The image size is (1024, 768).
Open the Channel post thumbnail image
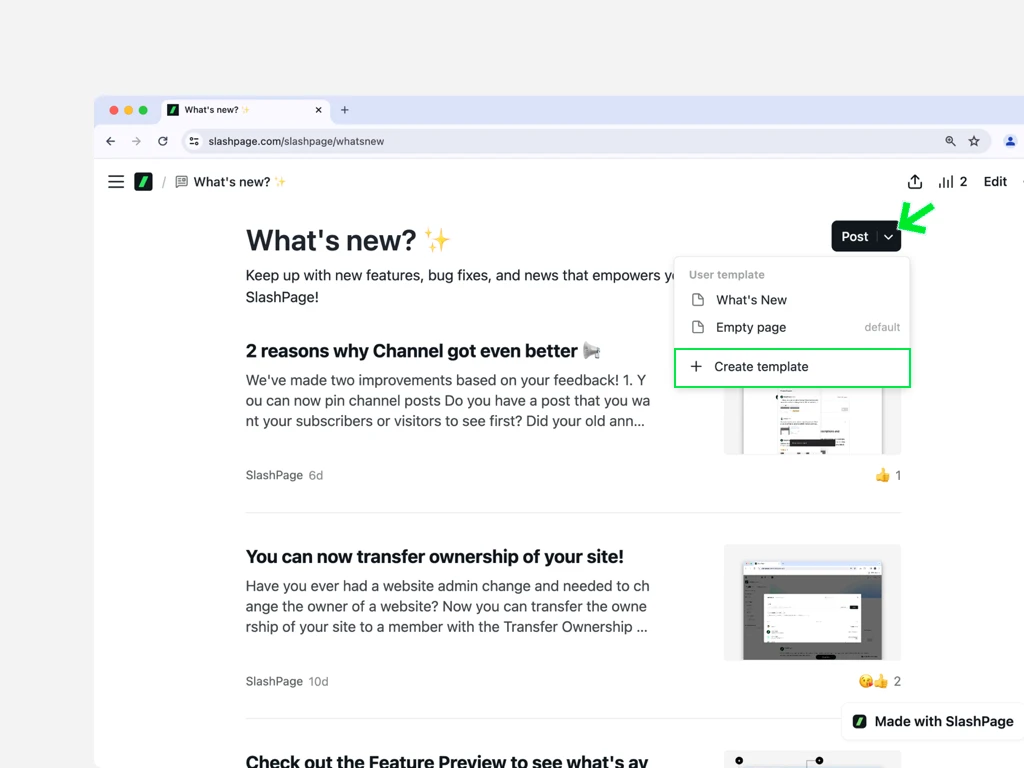pyautogui.click(x=812, y=420)
